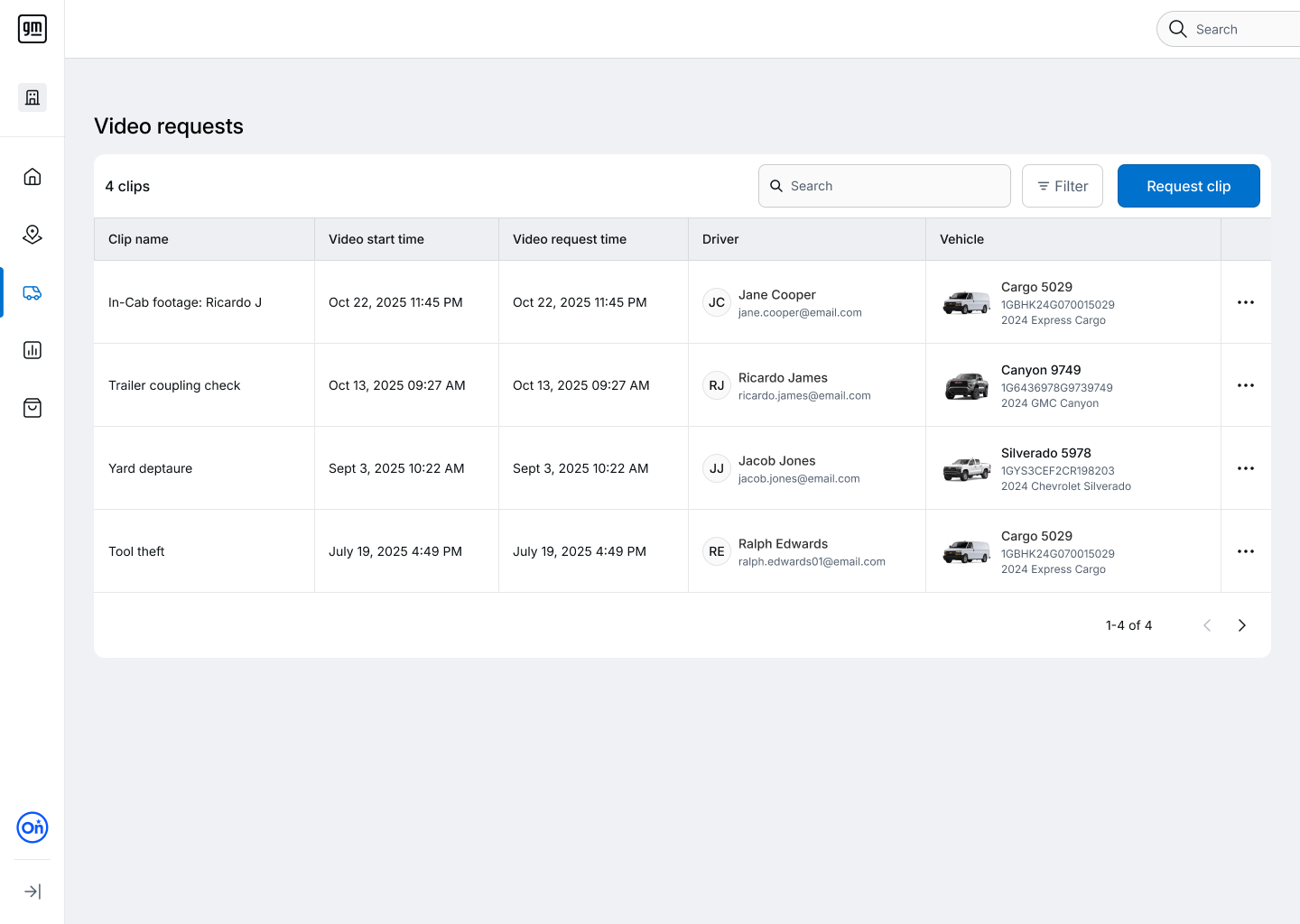Click the van thumbnail in In-Cab footage row
The height and width of the screenshot is (924, 1300).
click(x=967, y=302)
